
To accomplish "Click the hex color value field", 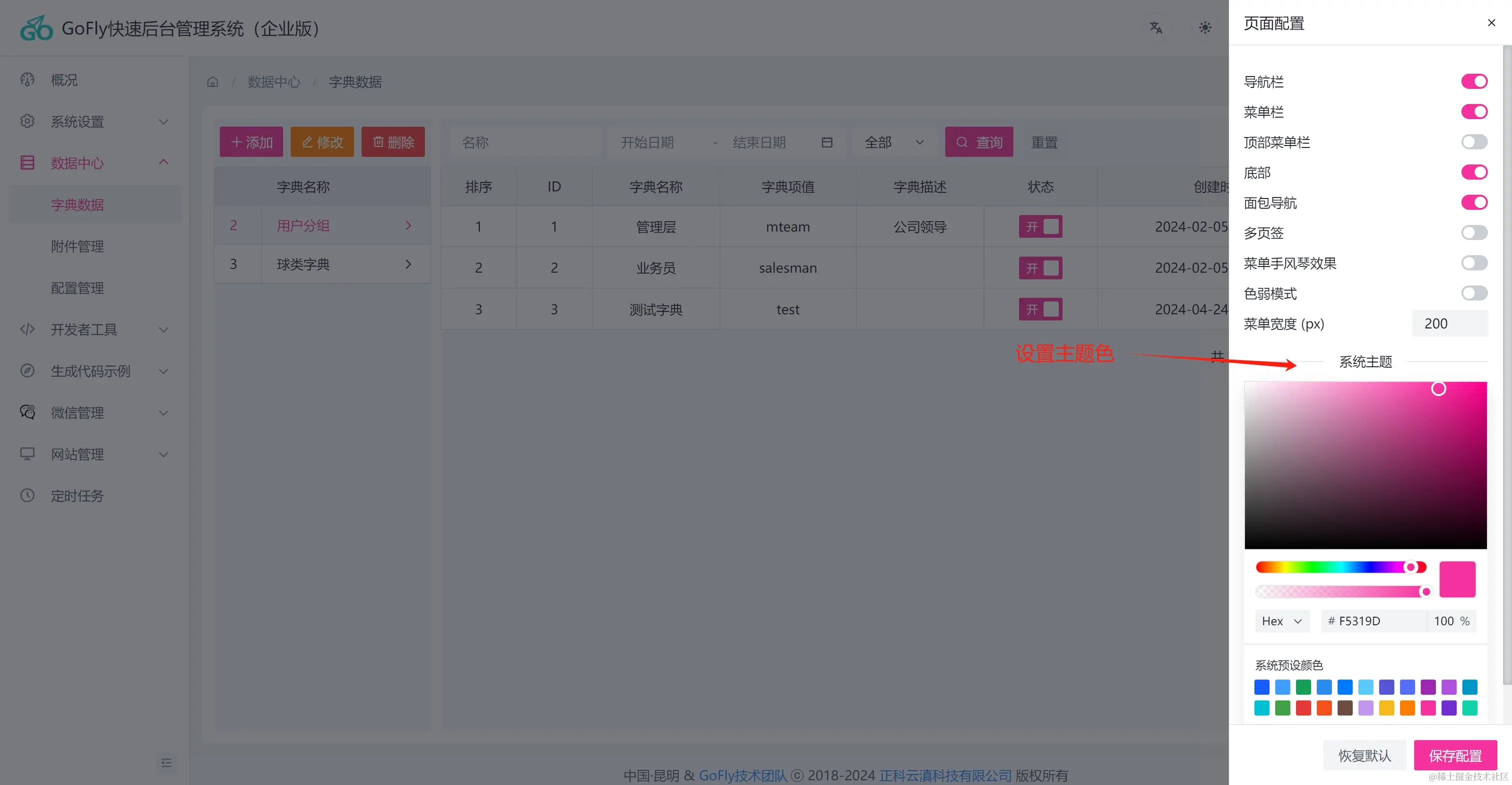I will (x=1373, y=621).
